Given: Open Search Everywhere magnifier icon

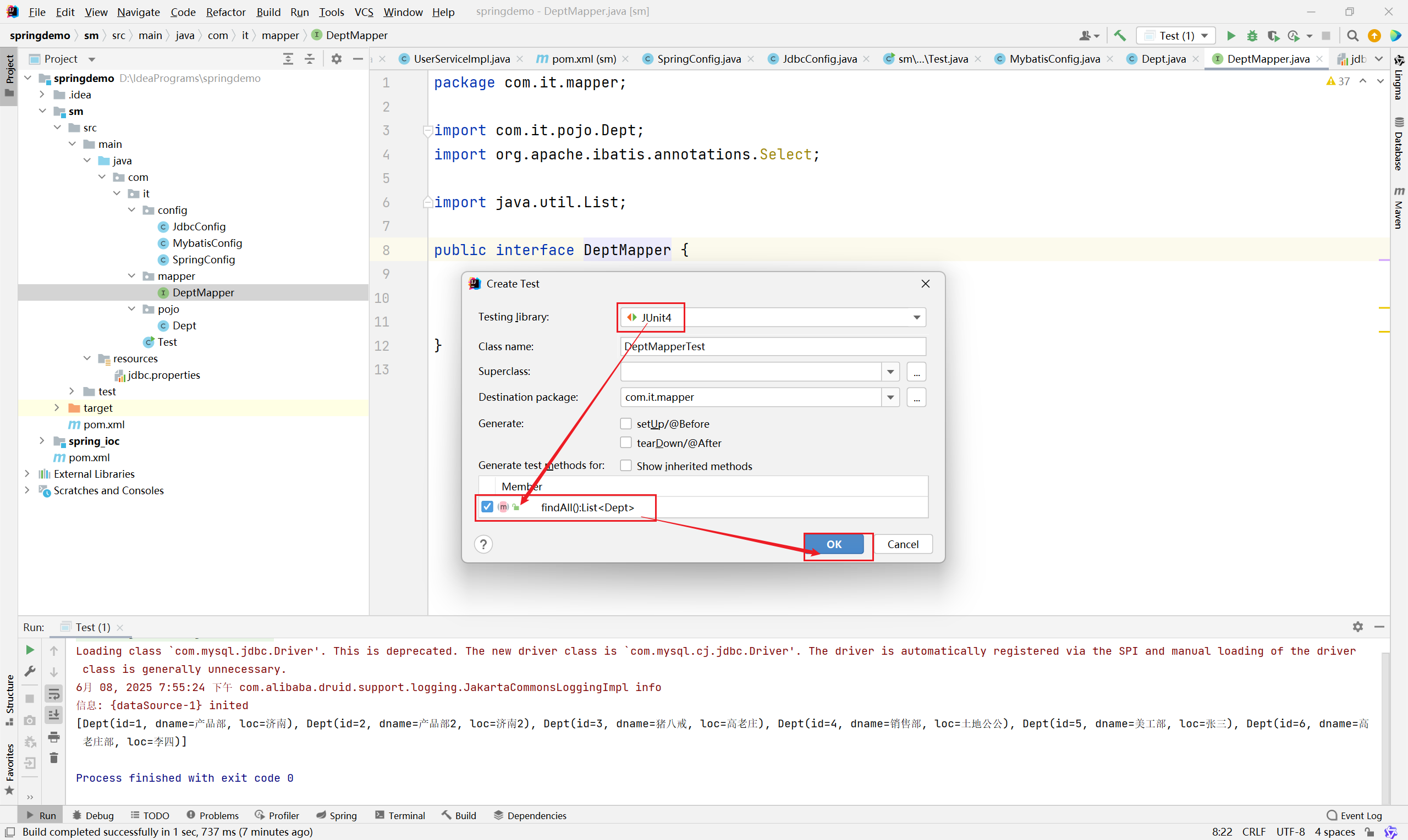Looking at the screenshot, I should click(1352, 36).
